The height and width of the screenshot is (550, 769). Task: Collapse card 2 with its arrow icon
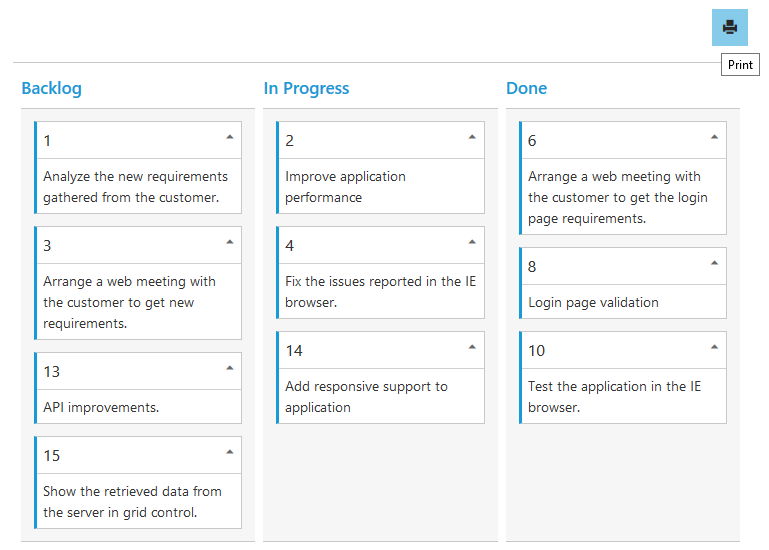pos(472,137)
